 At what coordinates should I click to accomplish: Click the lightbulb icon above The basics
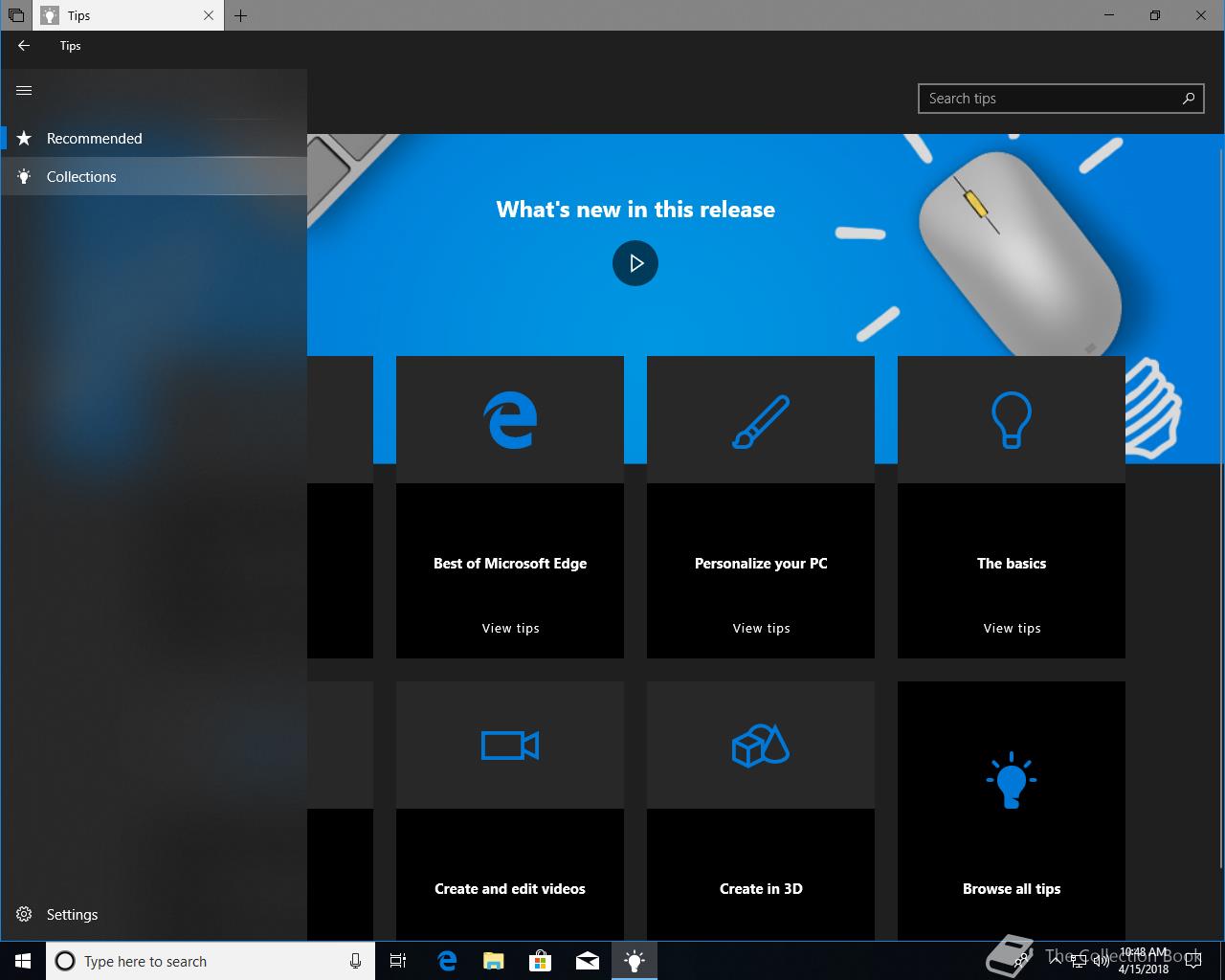(x=1012, y=420)
